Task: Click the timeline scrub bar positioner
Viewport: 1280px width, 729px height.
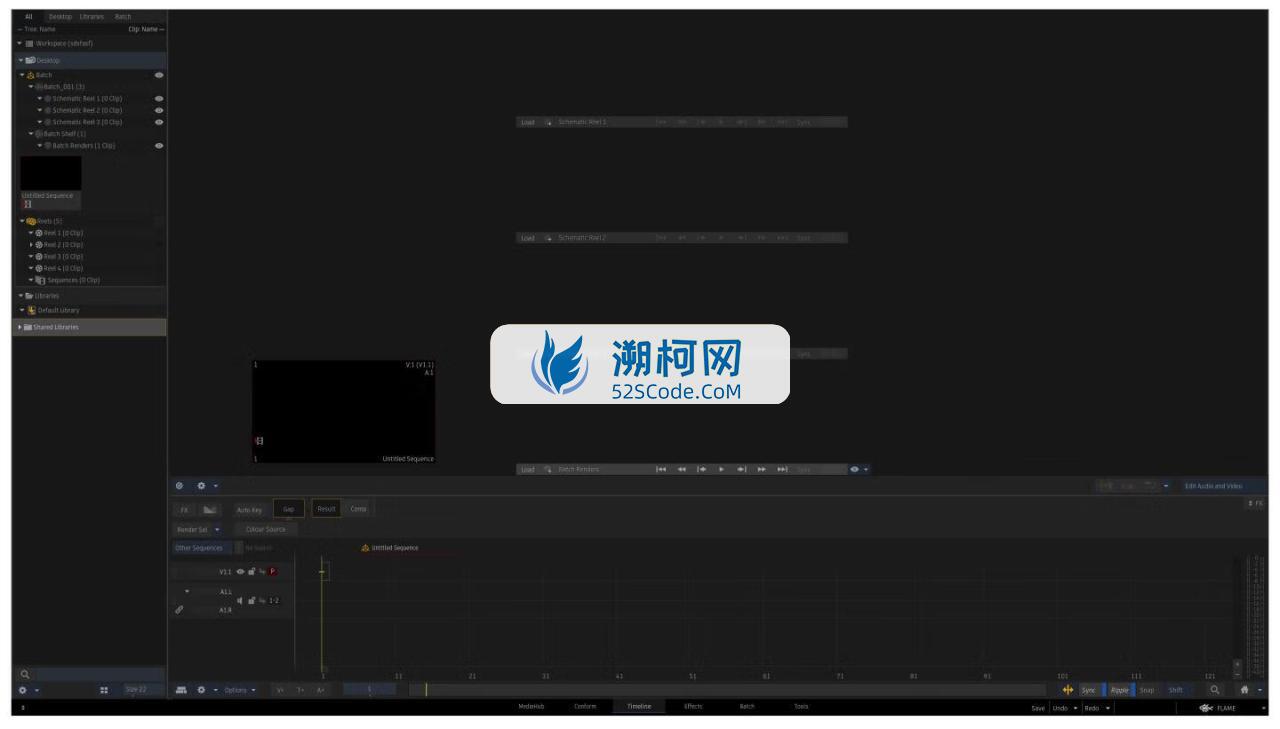Action: (425, 689)
